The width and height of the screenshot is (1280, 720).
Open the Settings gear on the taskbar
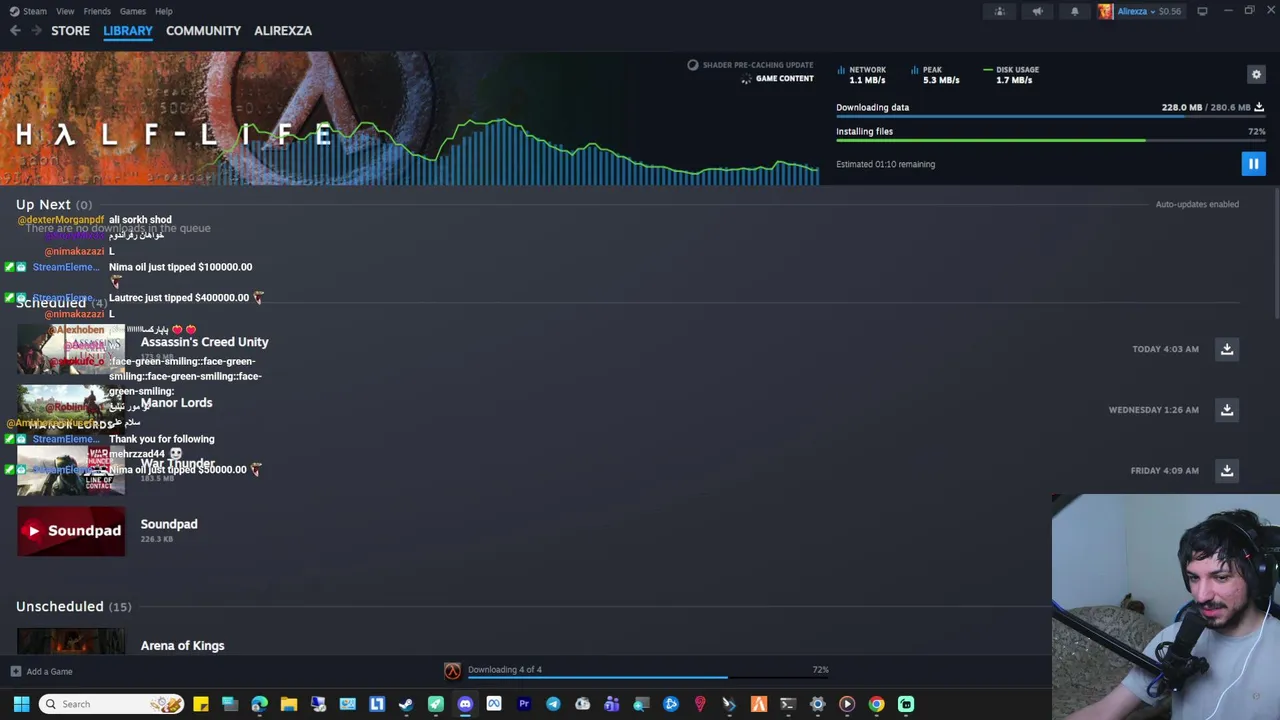(817, 704)
